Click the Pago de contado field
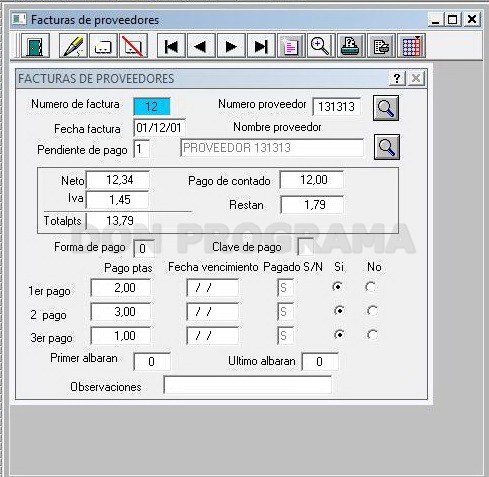The height and width of the screenshot is (477, 489). pyautogui.click(x=312, y=180)
